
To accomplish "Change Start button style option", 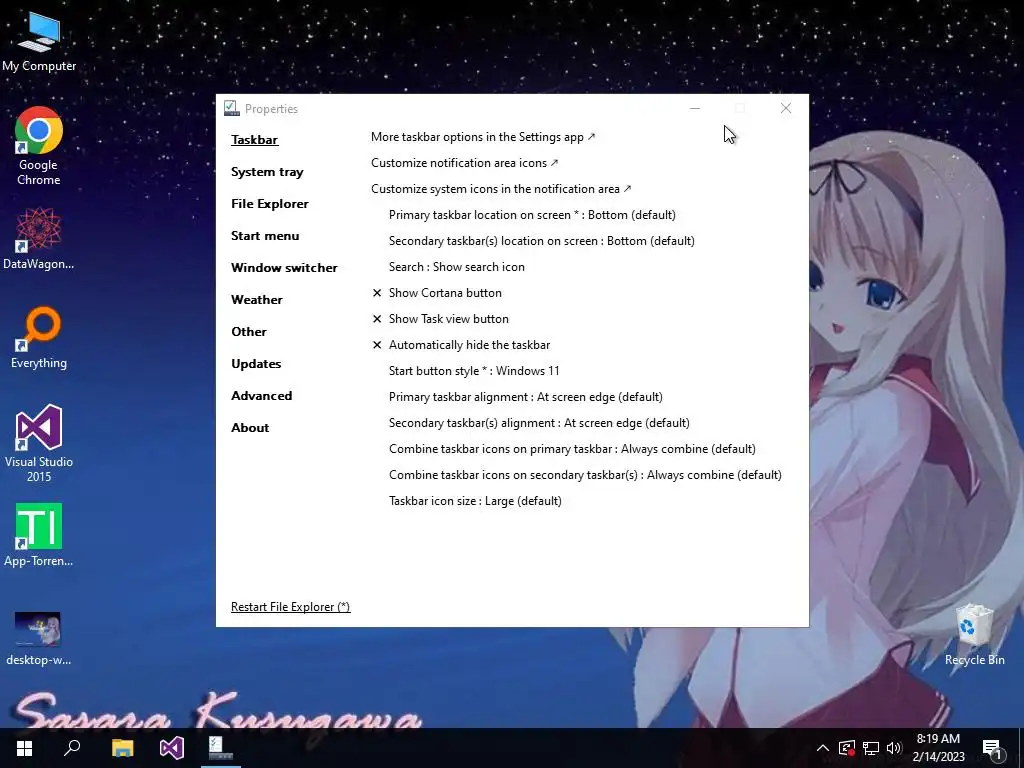I will point(474,371).
